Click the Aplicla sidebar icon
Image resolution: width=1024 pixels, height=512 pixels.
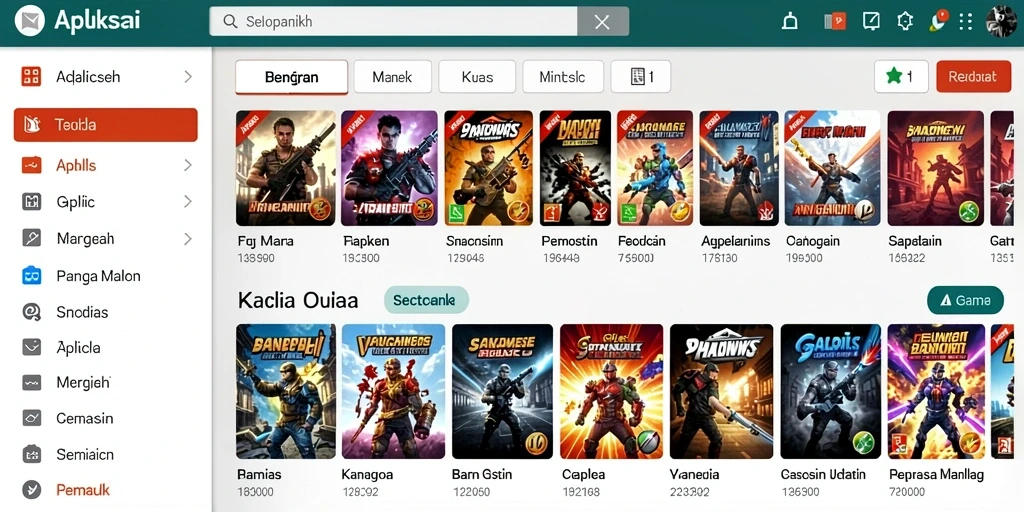click(31, 347)
